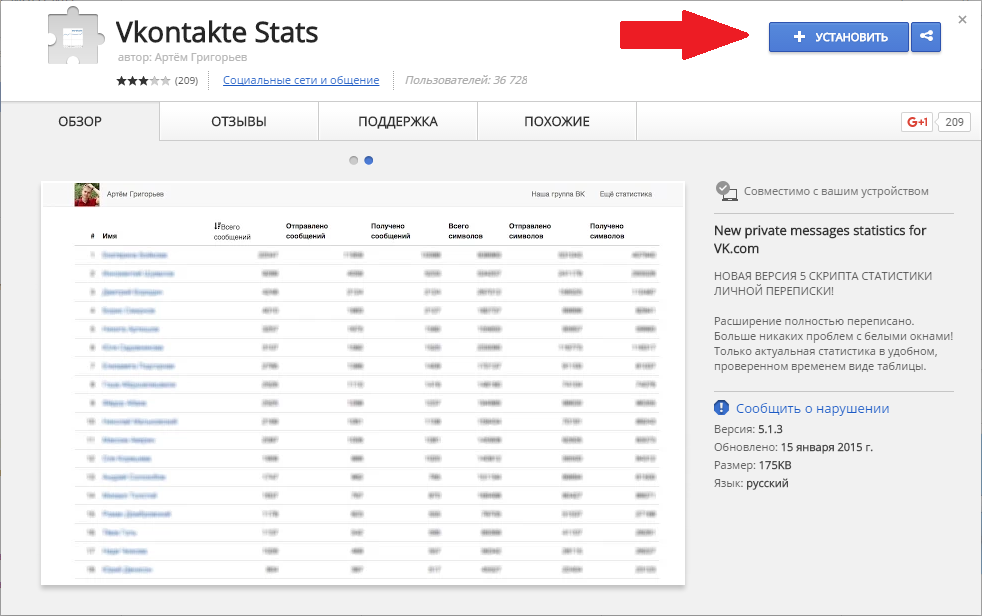Click the share icon next to Установить
This screenshot has height=616, width=982.
pos(926,37)
